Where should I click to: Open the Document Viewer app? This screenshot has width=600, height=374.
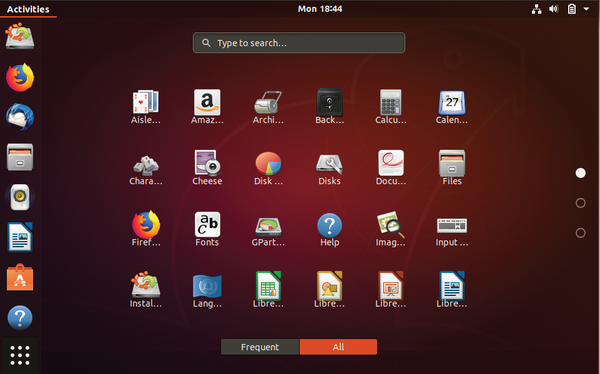pos(391,163)
